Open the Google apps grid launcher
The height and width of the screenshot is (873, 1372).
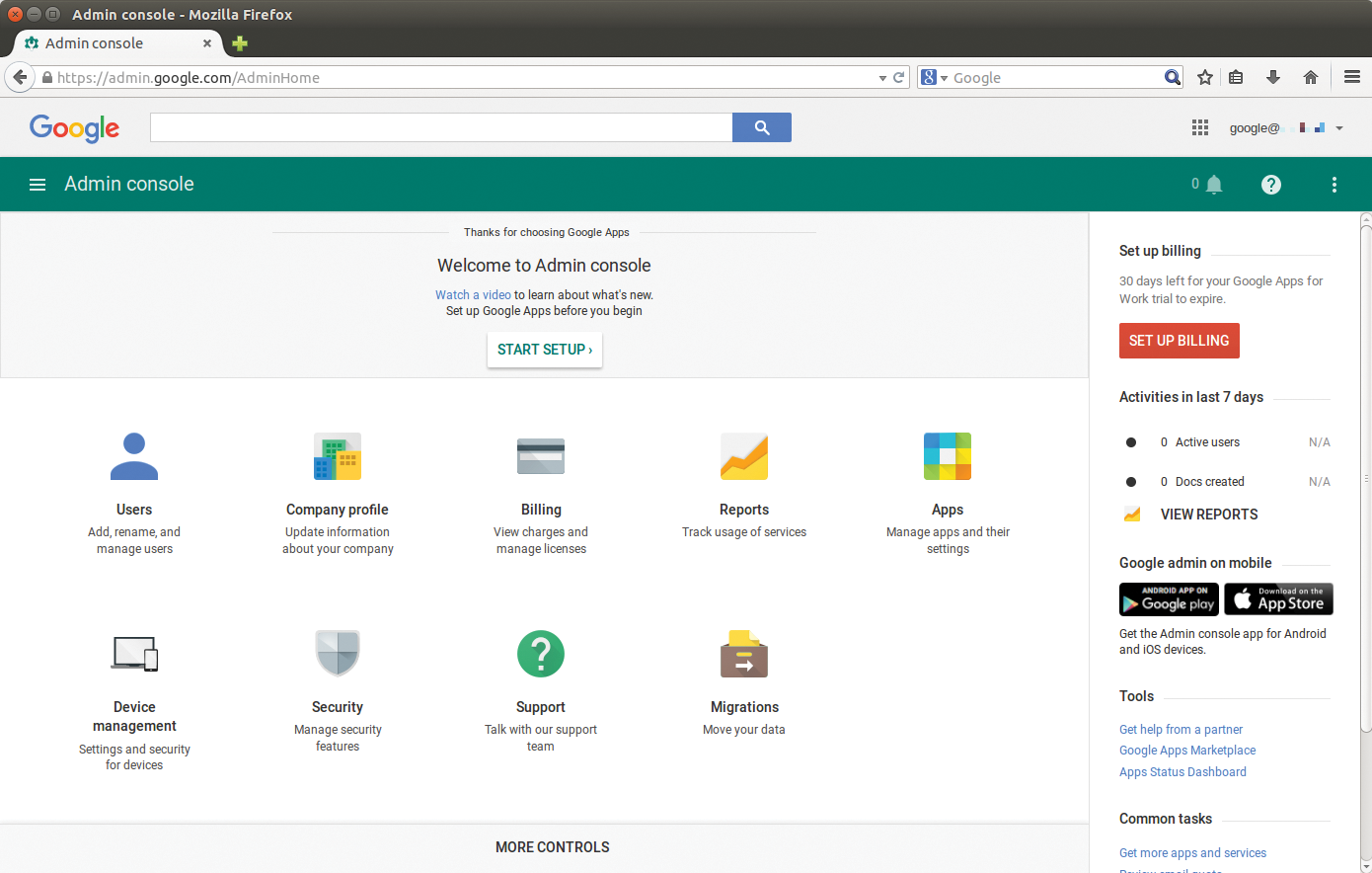1200,127
